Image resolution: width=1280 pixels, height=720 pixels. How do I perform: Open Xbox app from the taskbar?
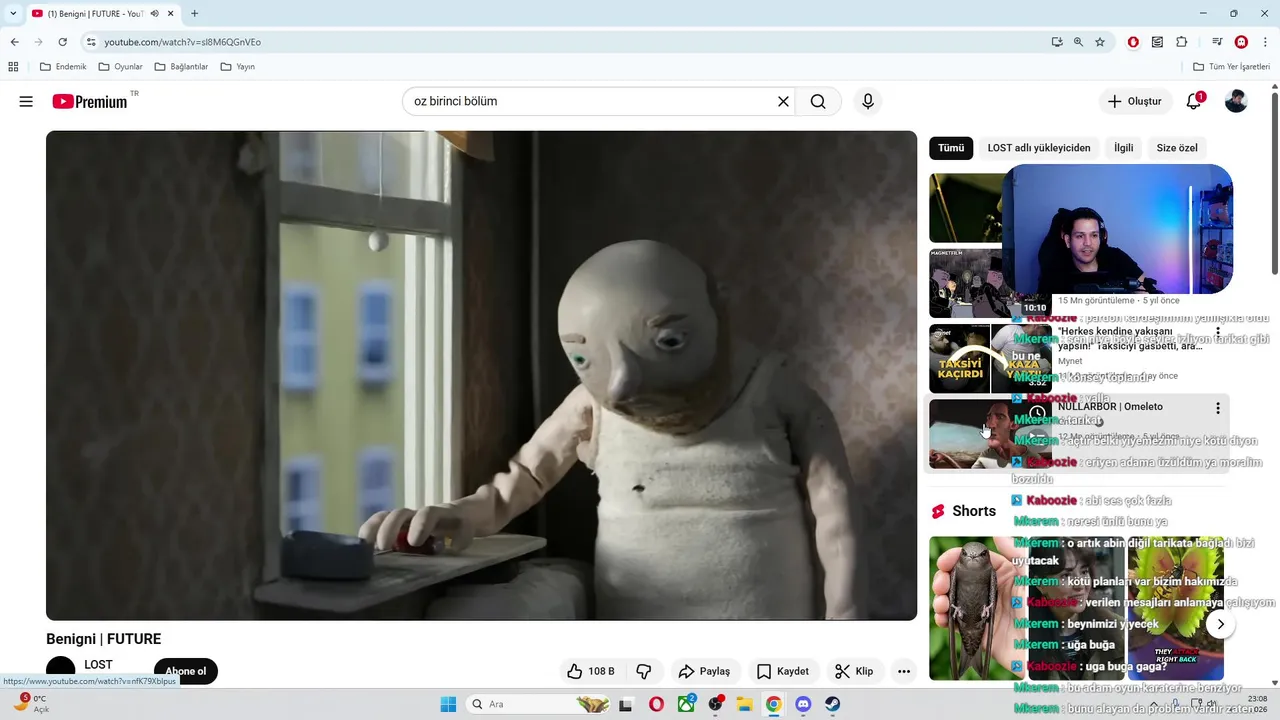[x=686, y=704]
